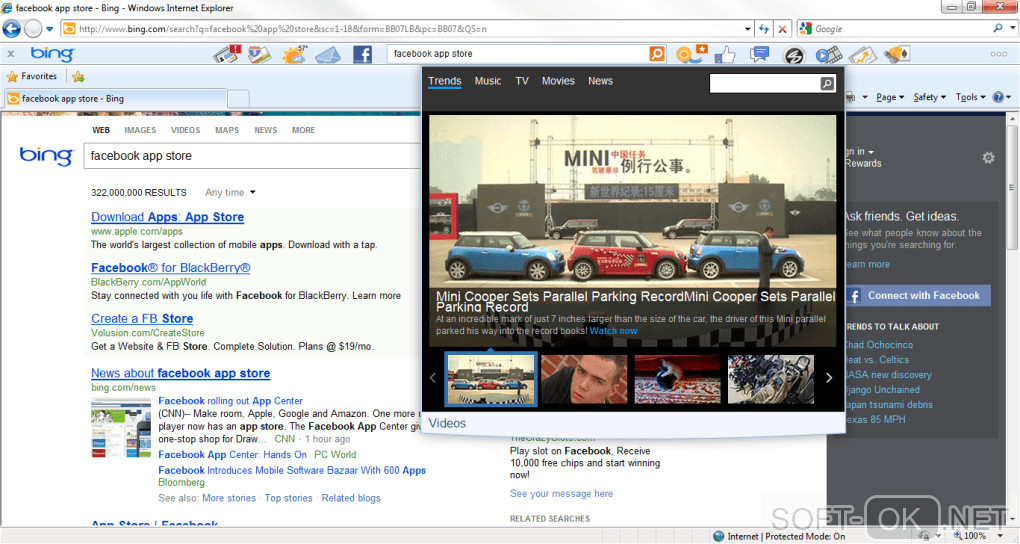The image size is (1020, 544).
Task: Expand the zoom level 100% dropdown
Action: pos(1000,536)
